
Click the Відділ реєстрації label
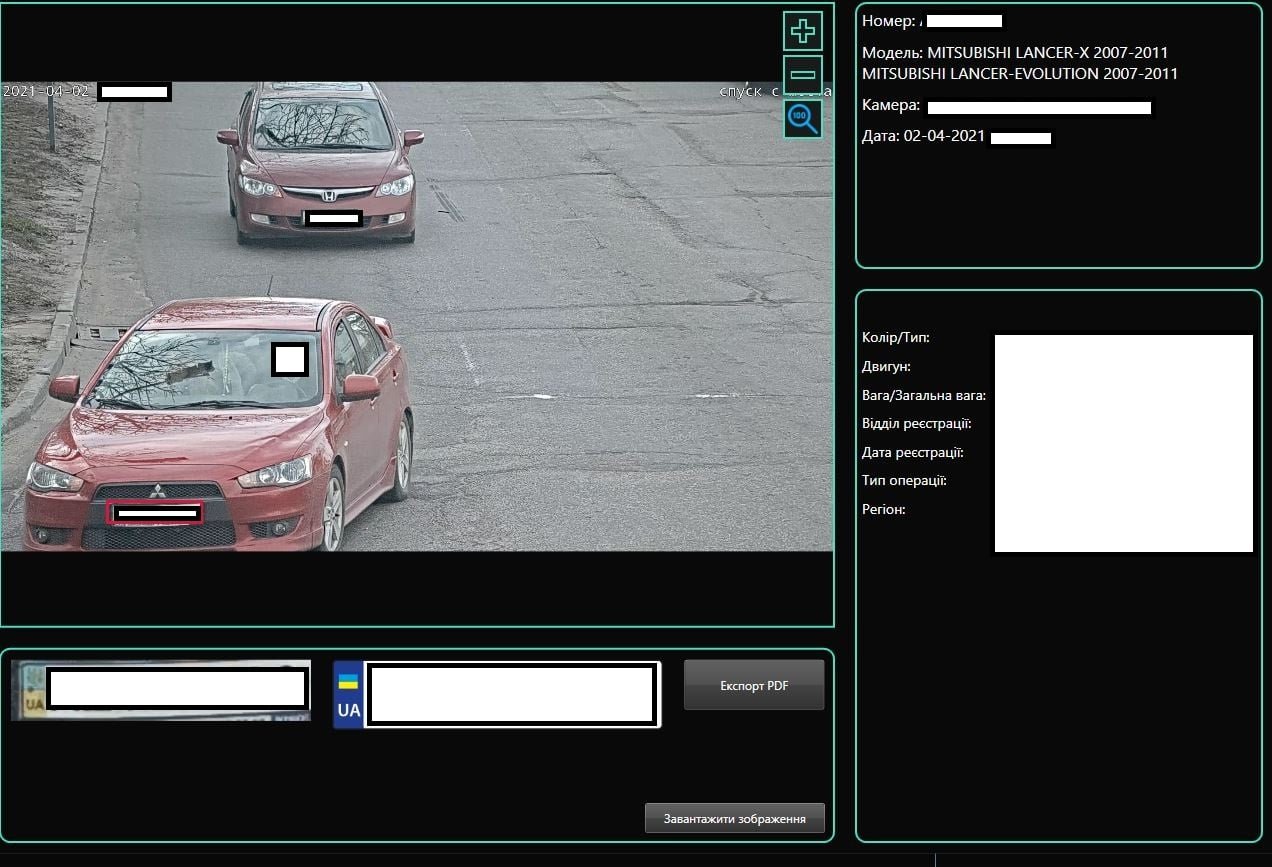(916, 424)
